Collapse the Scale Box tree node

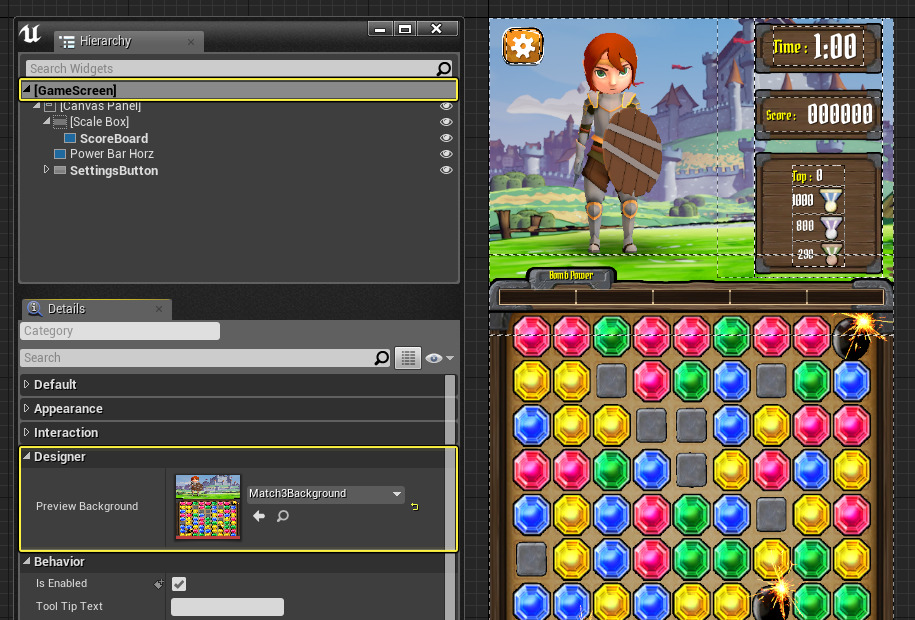[47, 121]
